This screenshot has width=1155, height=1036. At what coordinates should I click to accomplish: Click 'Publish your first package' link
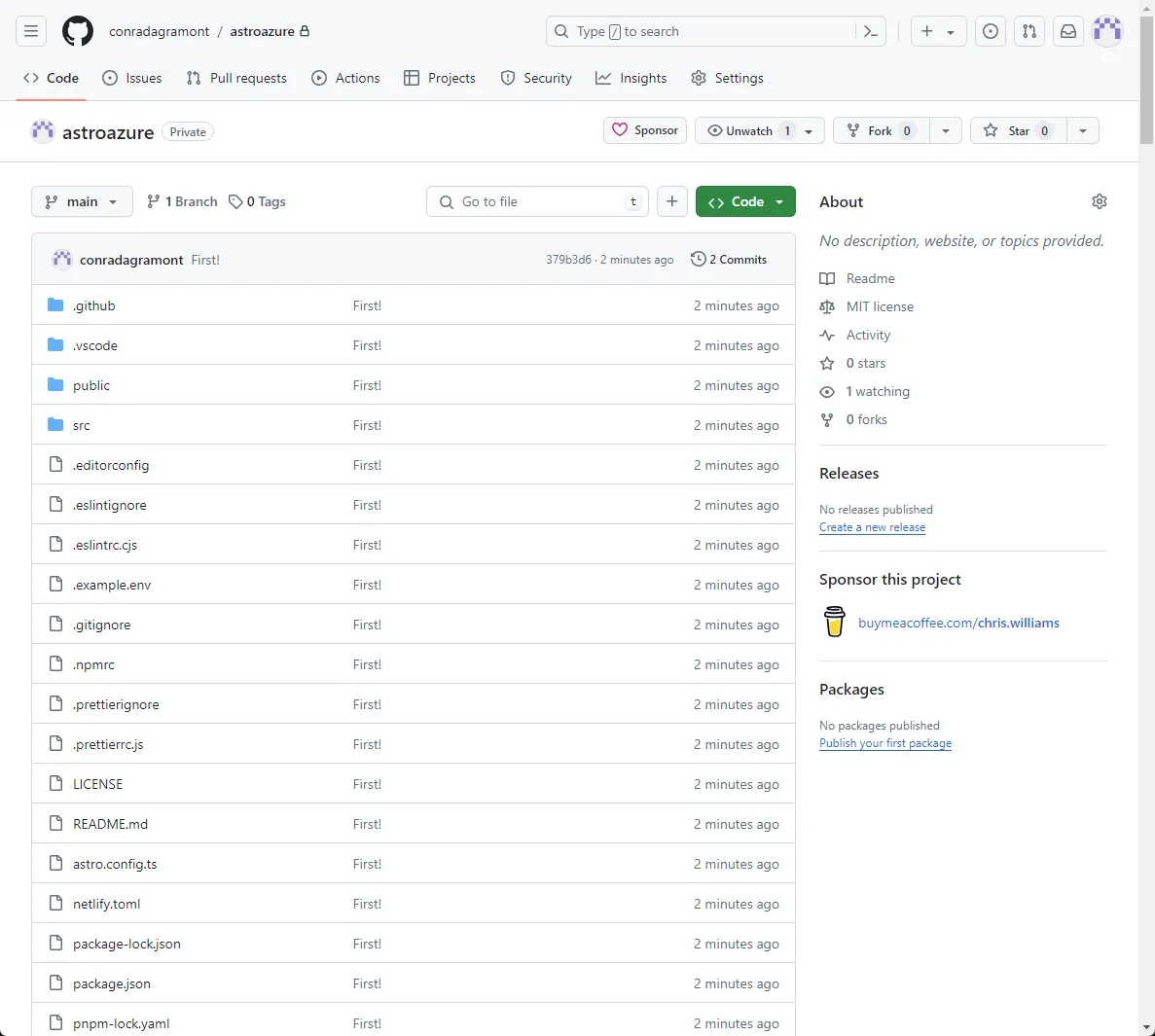(885, 743)
